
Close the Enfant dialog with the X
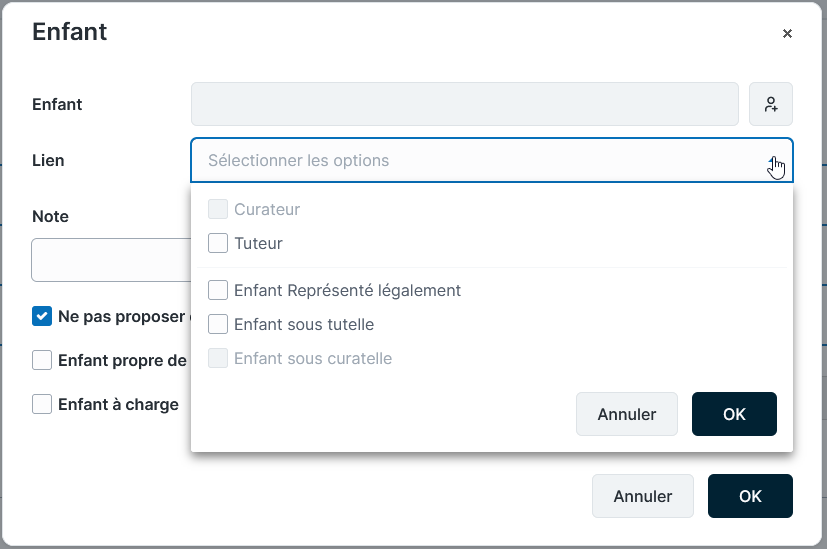pos(787,33)
